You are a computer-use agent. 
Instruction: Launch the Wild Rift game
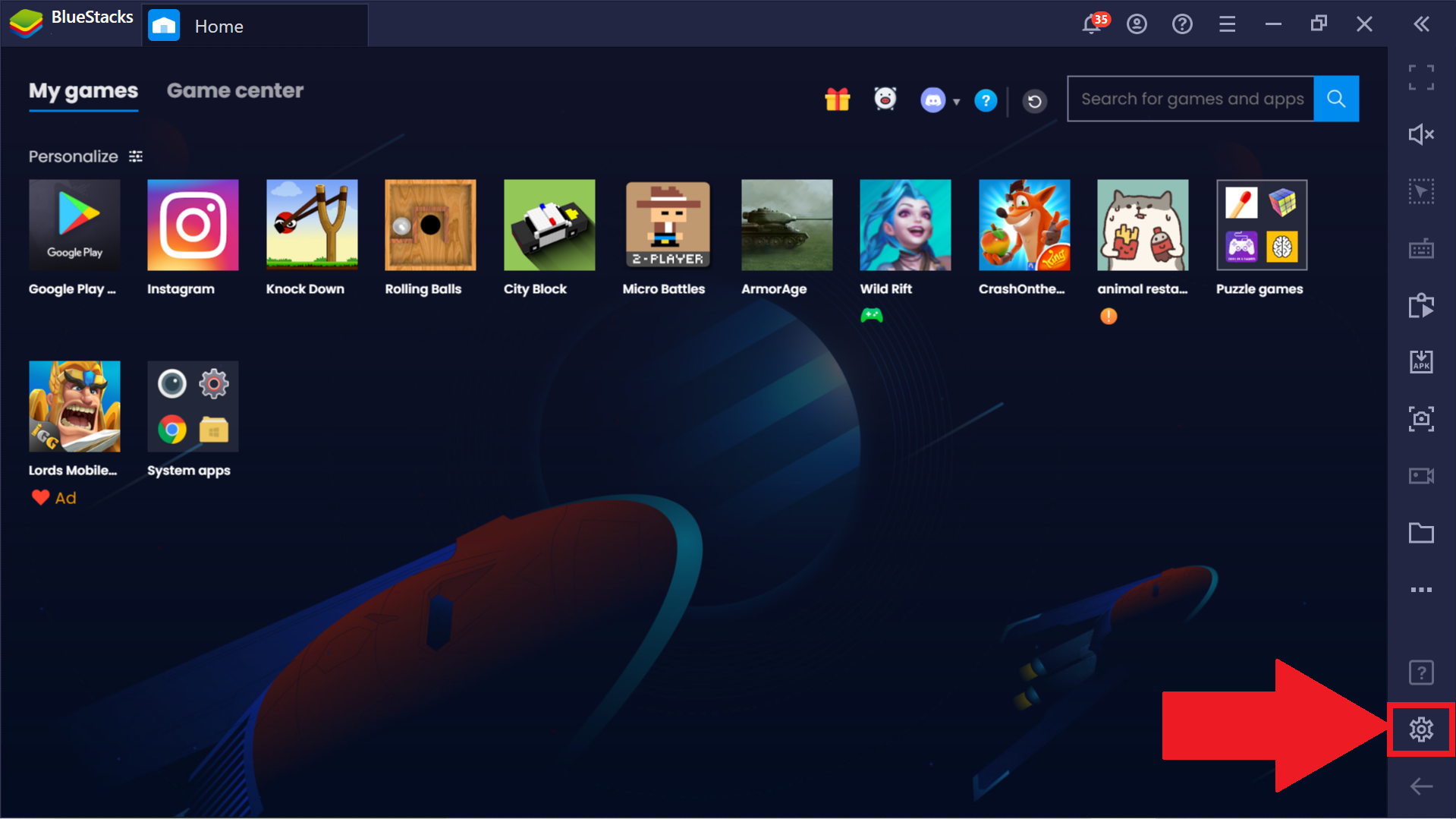(904, 225)
